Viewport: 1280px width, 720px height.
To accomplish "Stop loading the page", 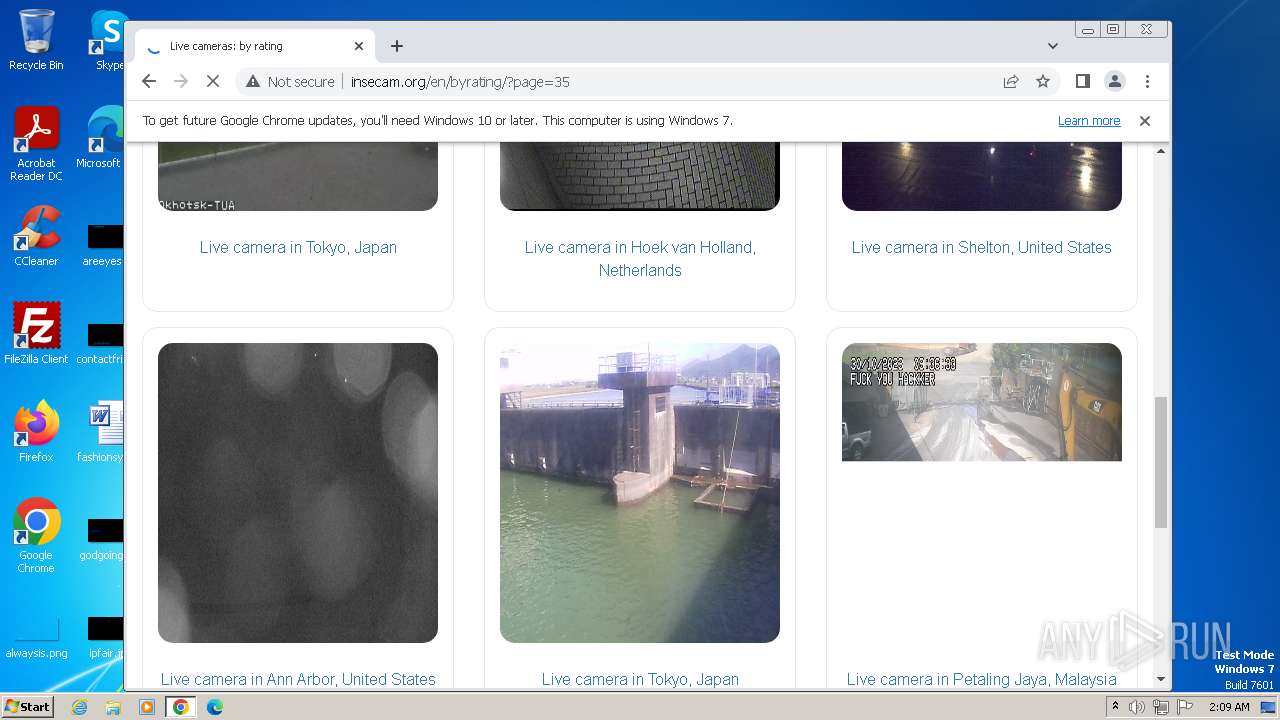I will coord(213,81).
